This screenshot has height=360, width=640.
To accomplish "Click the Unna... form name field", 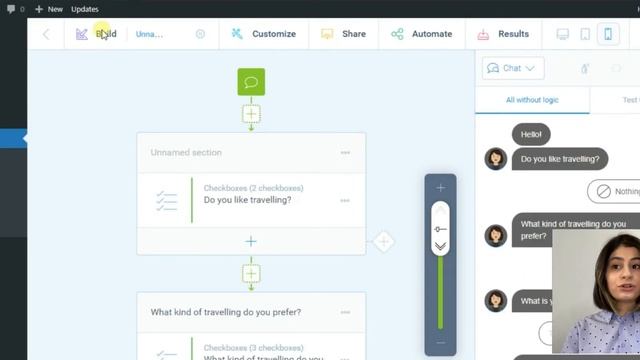I will [149, 34].
